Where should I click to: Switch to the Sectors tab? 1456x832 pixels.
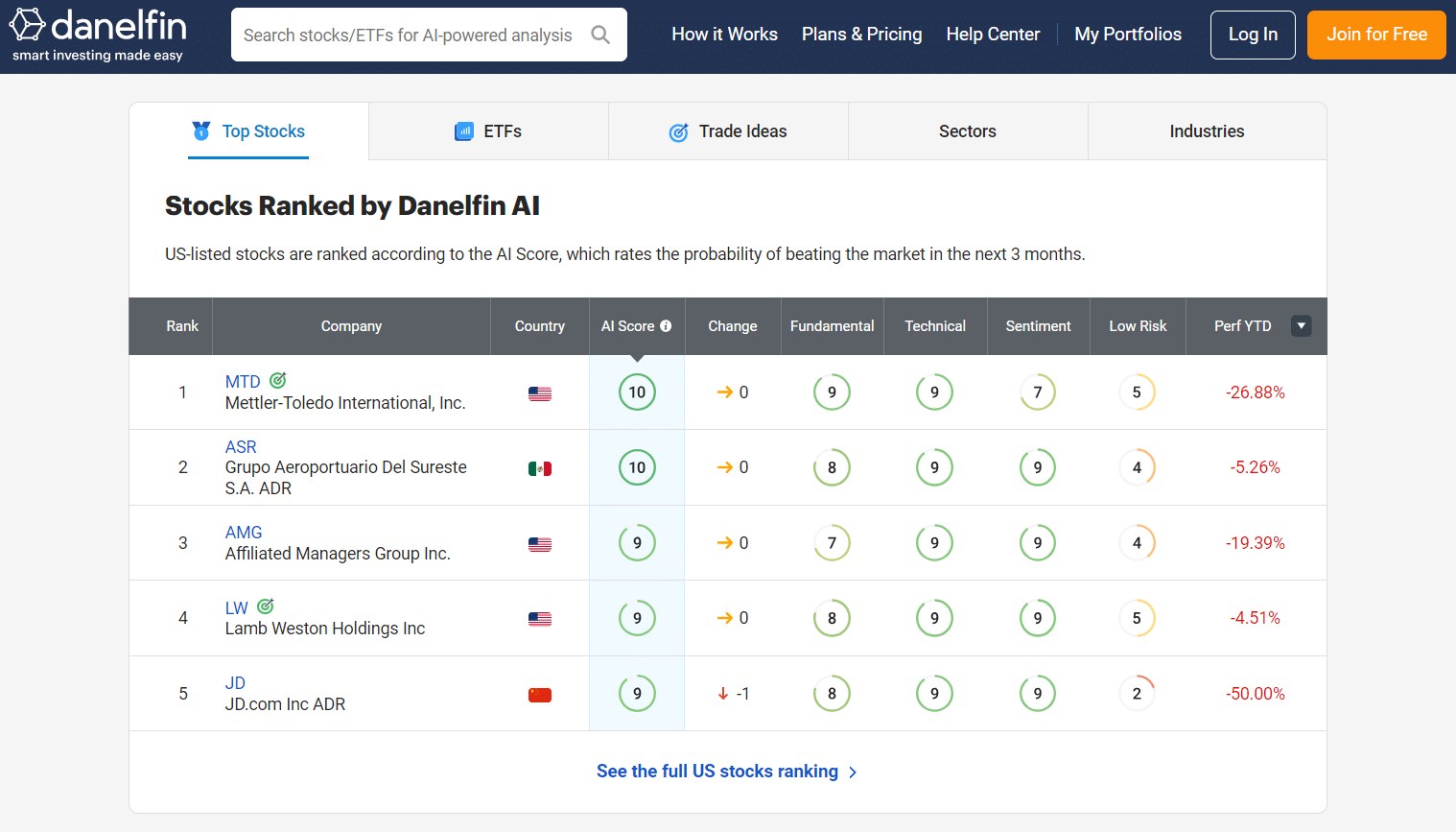968,131
